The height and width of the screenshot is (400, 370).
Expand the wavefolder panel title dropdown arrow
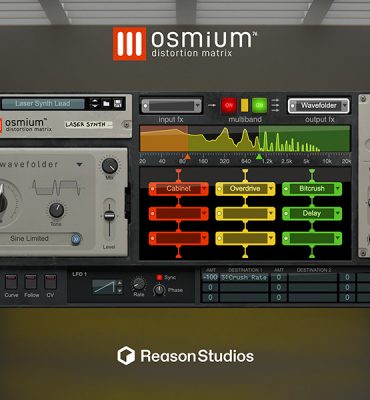(x=79, y=165)
